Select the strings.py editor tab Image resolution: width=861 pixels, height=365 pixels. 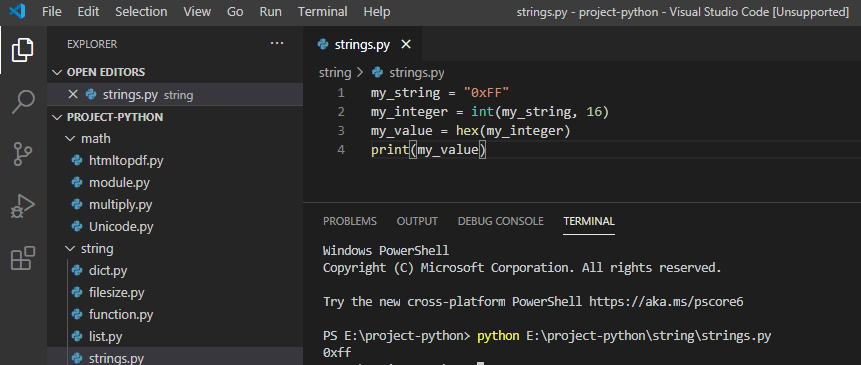point(362,44)
